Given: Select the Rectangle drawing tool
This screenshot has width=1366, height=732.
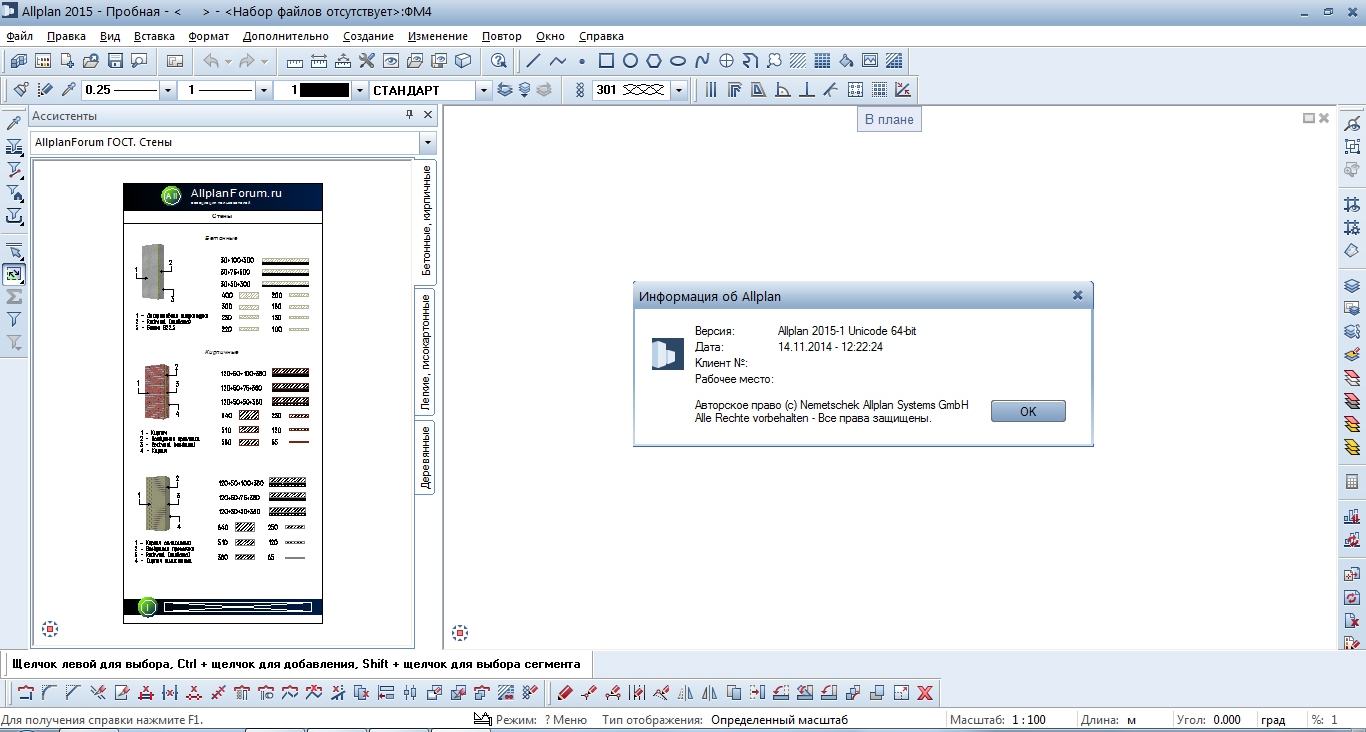Looking at the screenshot, I should coord(606,61).
